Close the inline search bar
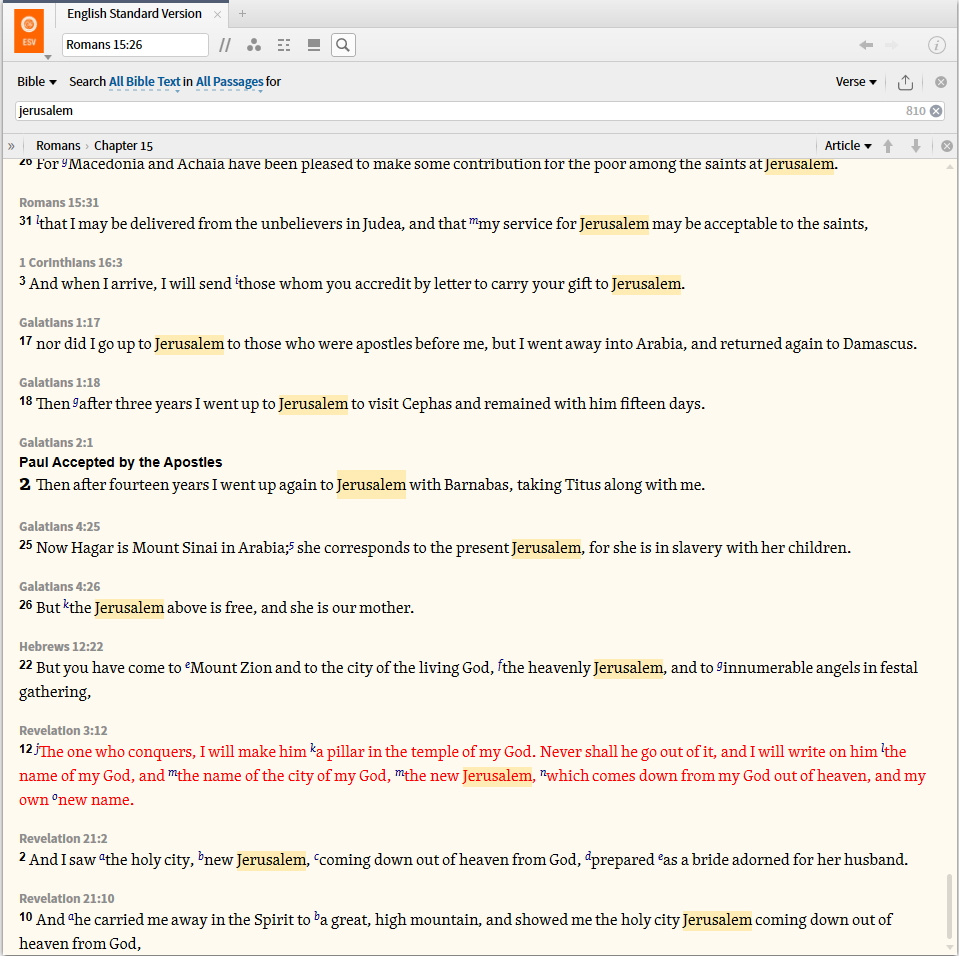Image resolution: width=959 pixels, height=956 pixels. (941, 82)
